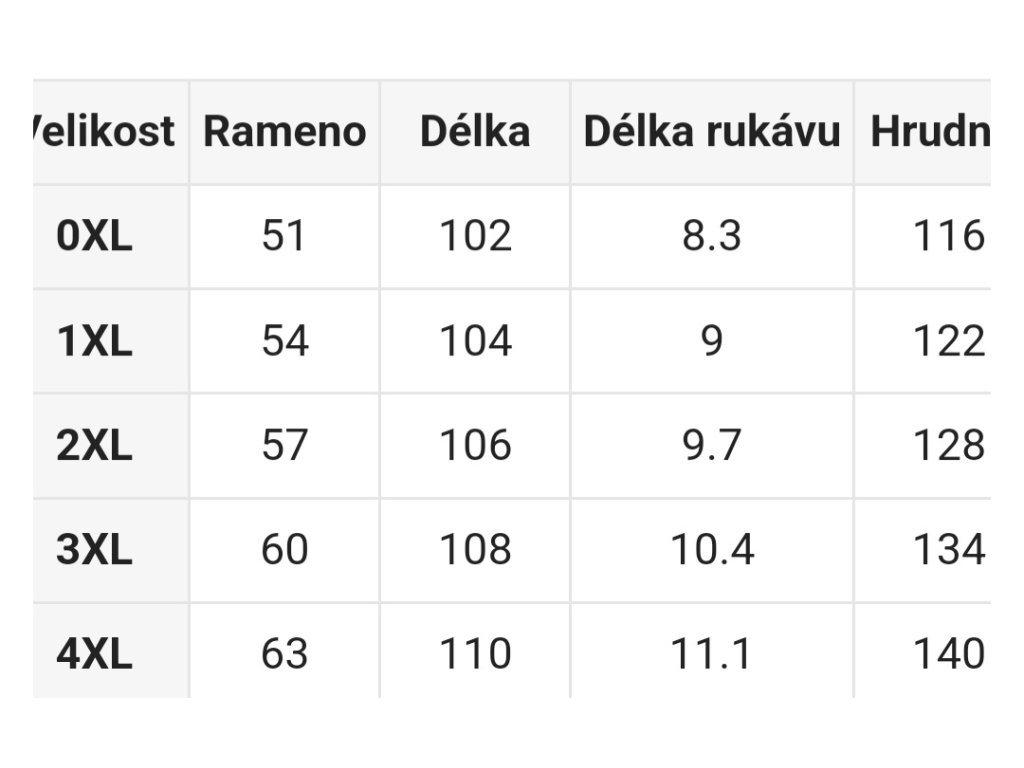Click the chest value 116
The height and width of the screenshot is (768, 1024).
pyautogui.click(x=949, y=236)
